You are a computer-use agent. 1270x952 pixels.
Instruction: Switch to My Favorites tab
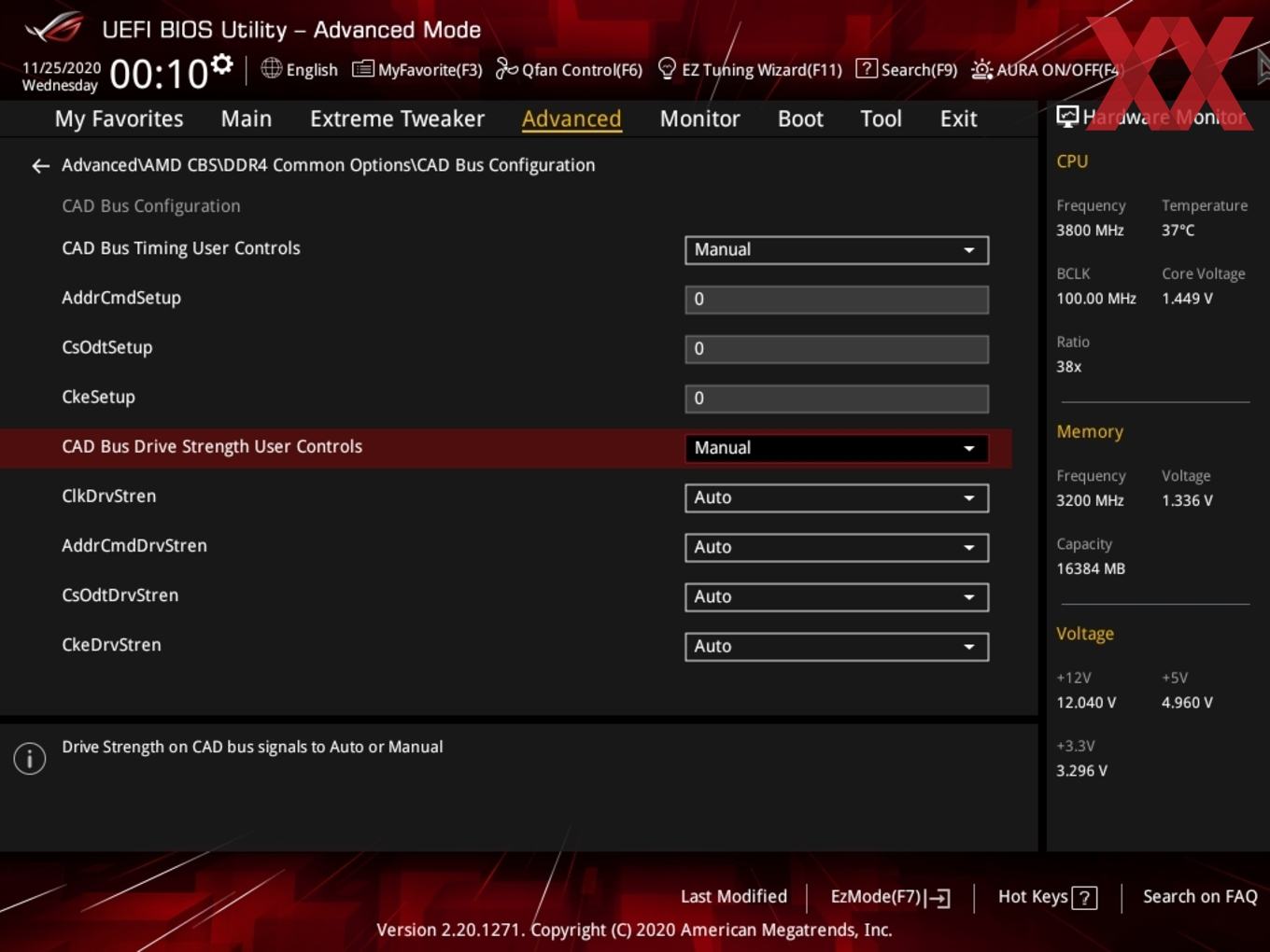pos(119,119)
